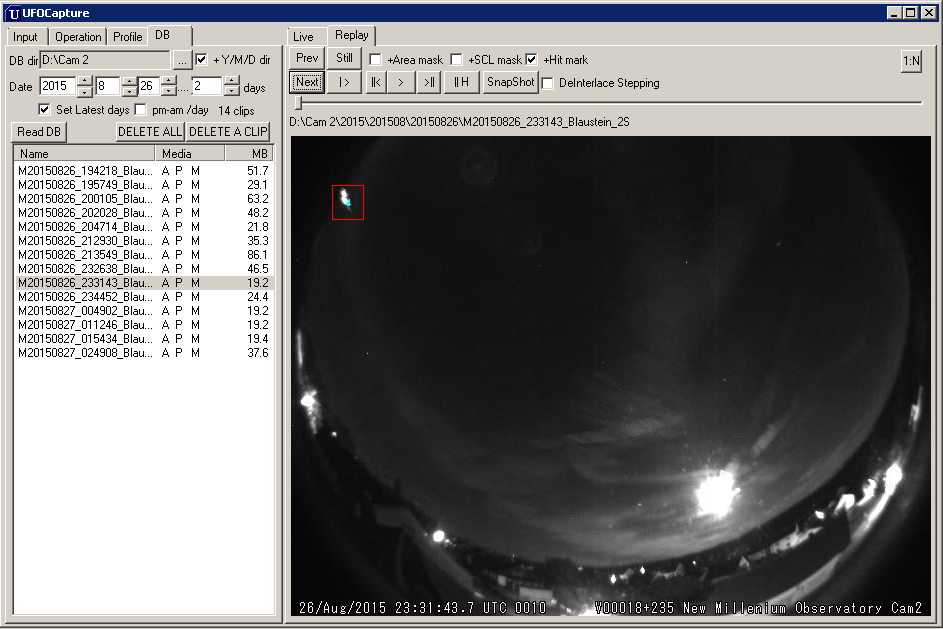
Task: Click DELETE A CLIP button
Action: 228,132
